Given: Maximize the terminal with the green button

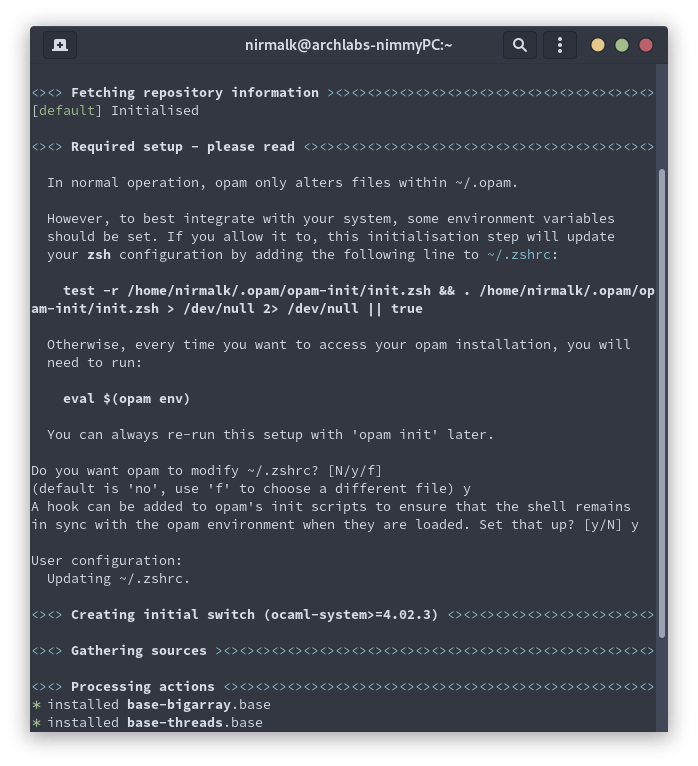Looking at the screenshot, I should coord(622,45).
